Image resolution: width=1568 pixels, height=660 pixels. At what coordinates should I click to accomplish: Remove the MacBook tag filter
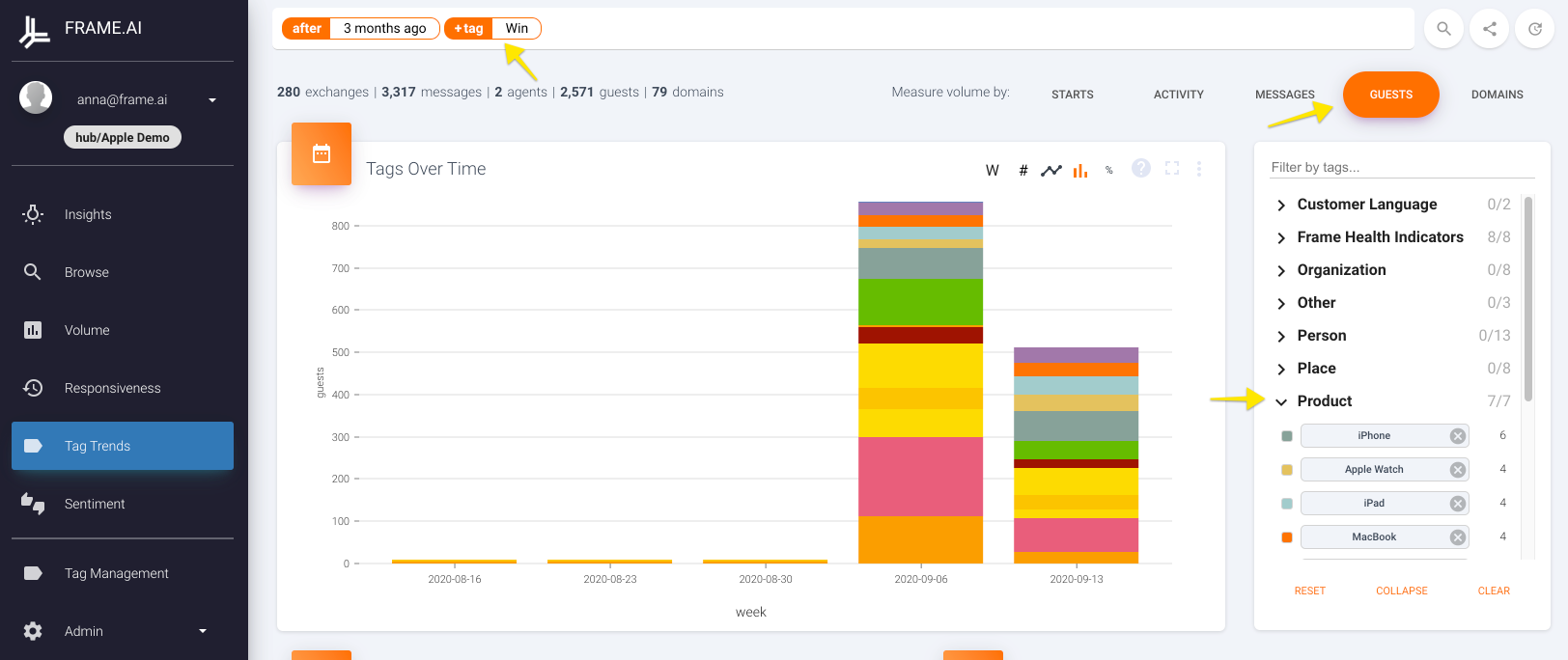[x=1458, y=537]
